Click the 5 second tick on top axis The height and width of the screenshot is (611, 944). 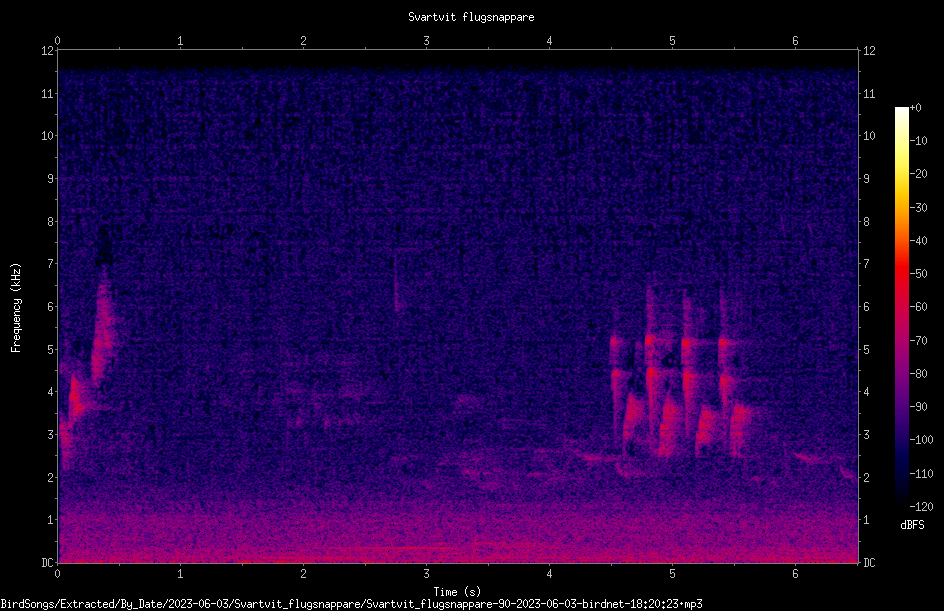point(672,41)
